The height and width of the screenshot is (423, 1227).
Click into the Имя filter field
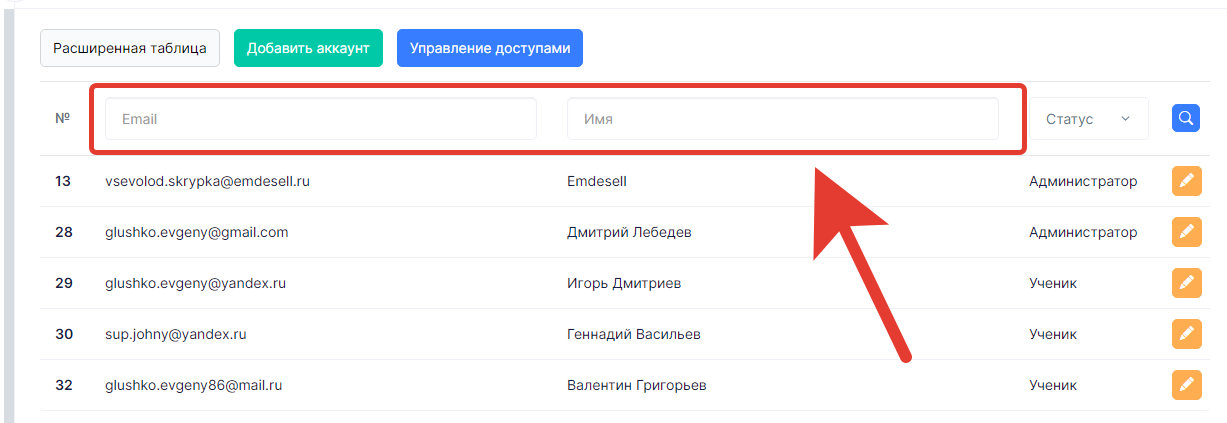pyautogui.click(x=782, y=119)
